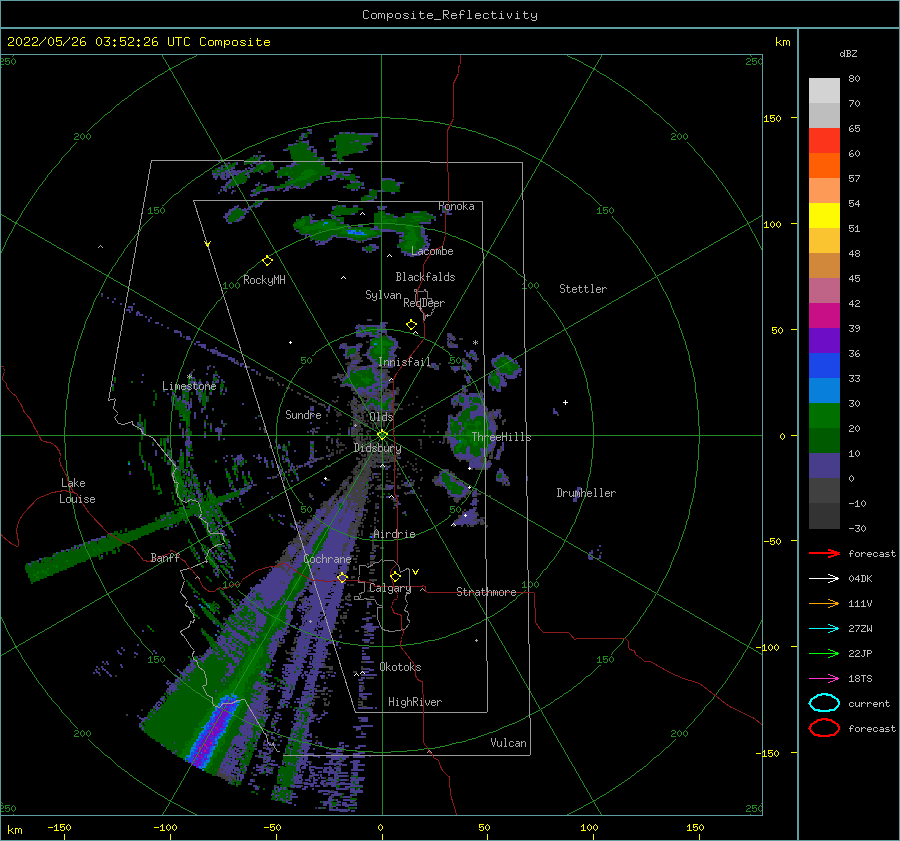Click the Stettler label

(583, 289)
